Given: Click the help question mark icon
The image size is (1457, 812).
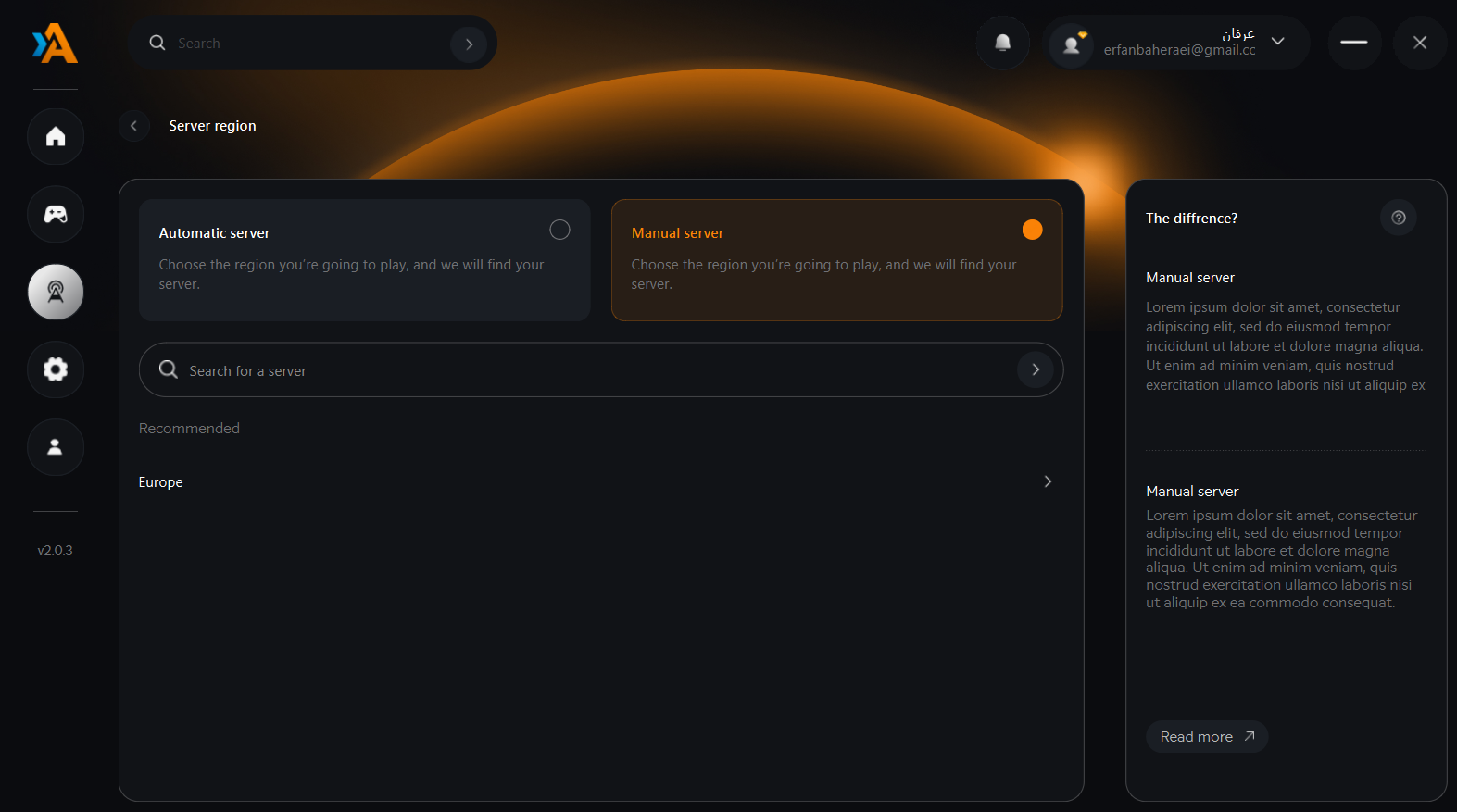Looking at the screenshot, I should tap(1399, 218).
